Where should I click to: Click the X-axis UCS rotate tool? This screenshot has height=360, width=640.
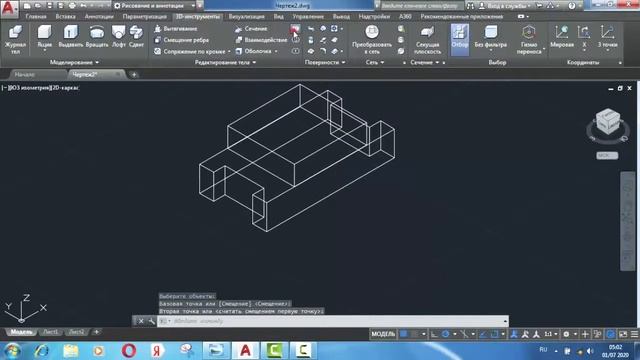584,37
